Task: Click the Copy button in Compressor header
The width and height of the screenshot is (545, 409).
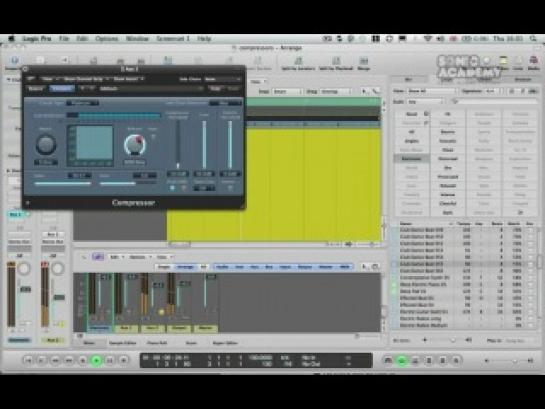Action: point(215,89)
